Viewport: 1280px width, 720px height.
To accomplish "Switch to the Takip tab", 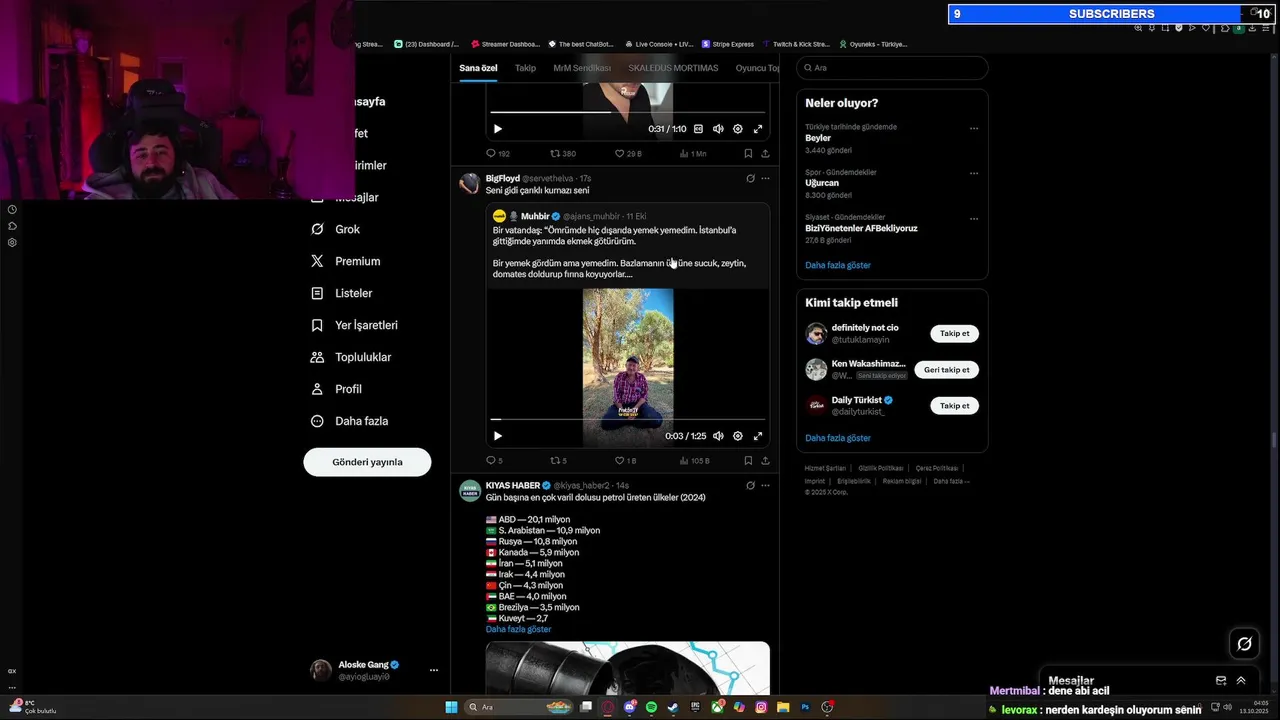I will pyautogui.click(x=525, y=68).
